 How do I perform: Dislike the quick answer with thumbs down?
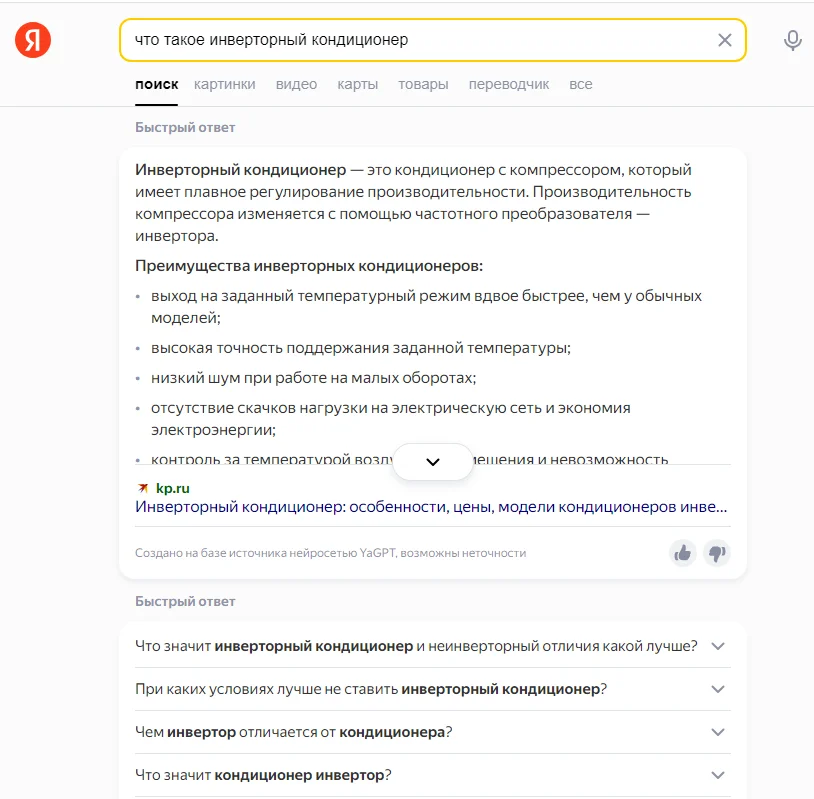717,552
